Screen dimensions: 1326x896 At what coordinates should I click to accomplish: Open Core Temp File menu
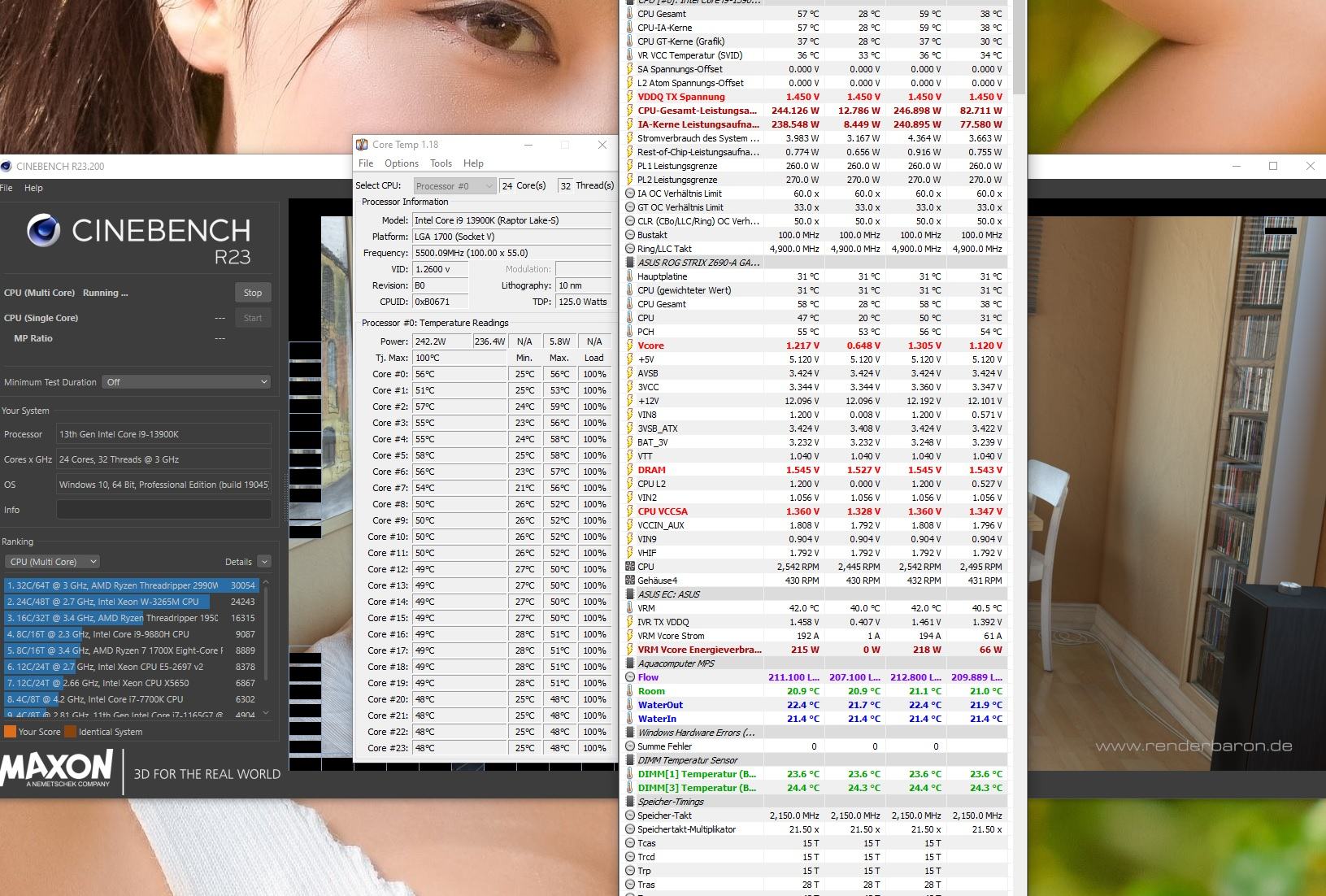click(x=366, y=163)
